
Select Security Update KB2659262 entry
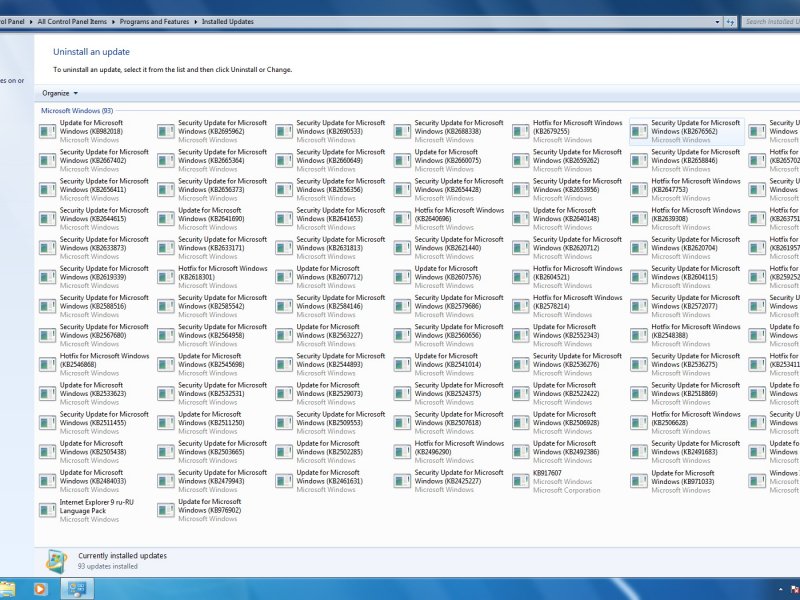568,161
